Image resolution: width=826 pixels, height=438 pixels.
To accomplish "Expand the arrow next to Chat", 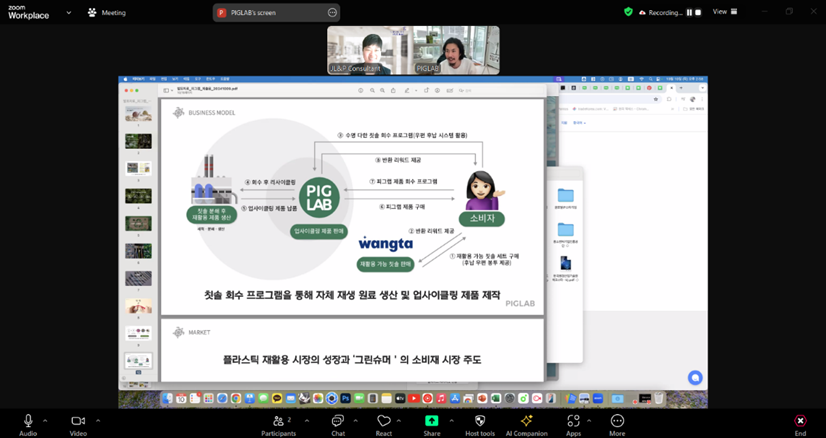I will pos(355,421).
